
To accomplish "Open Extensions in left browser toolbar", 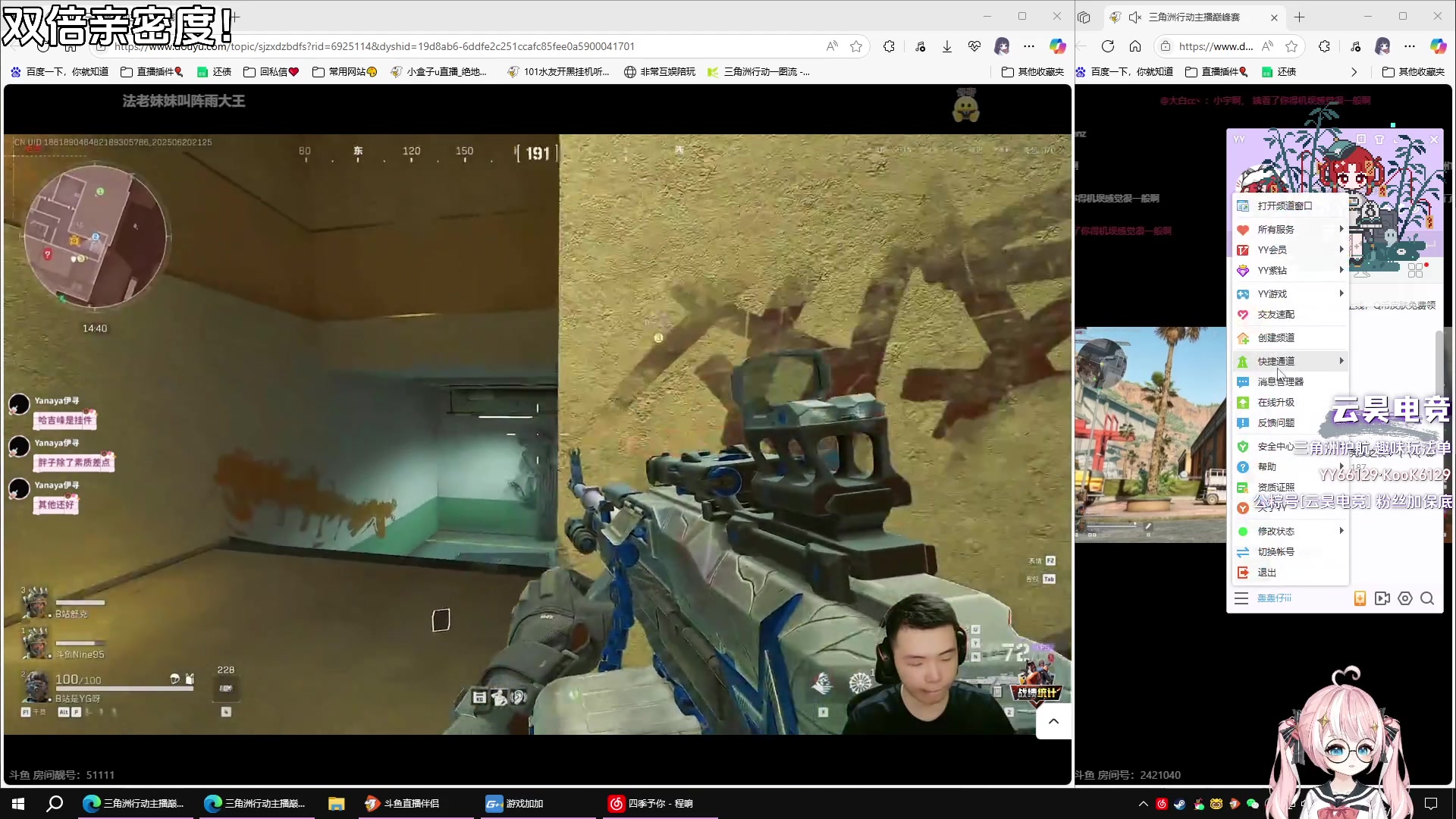I will pos(889,46).
